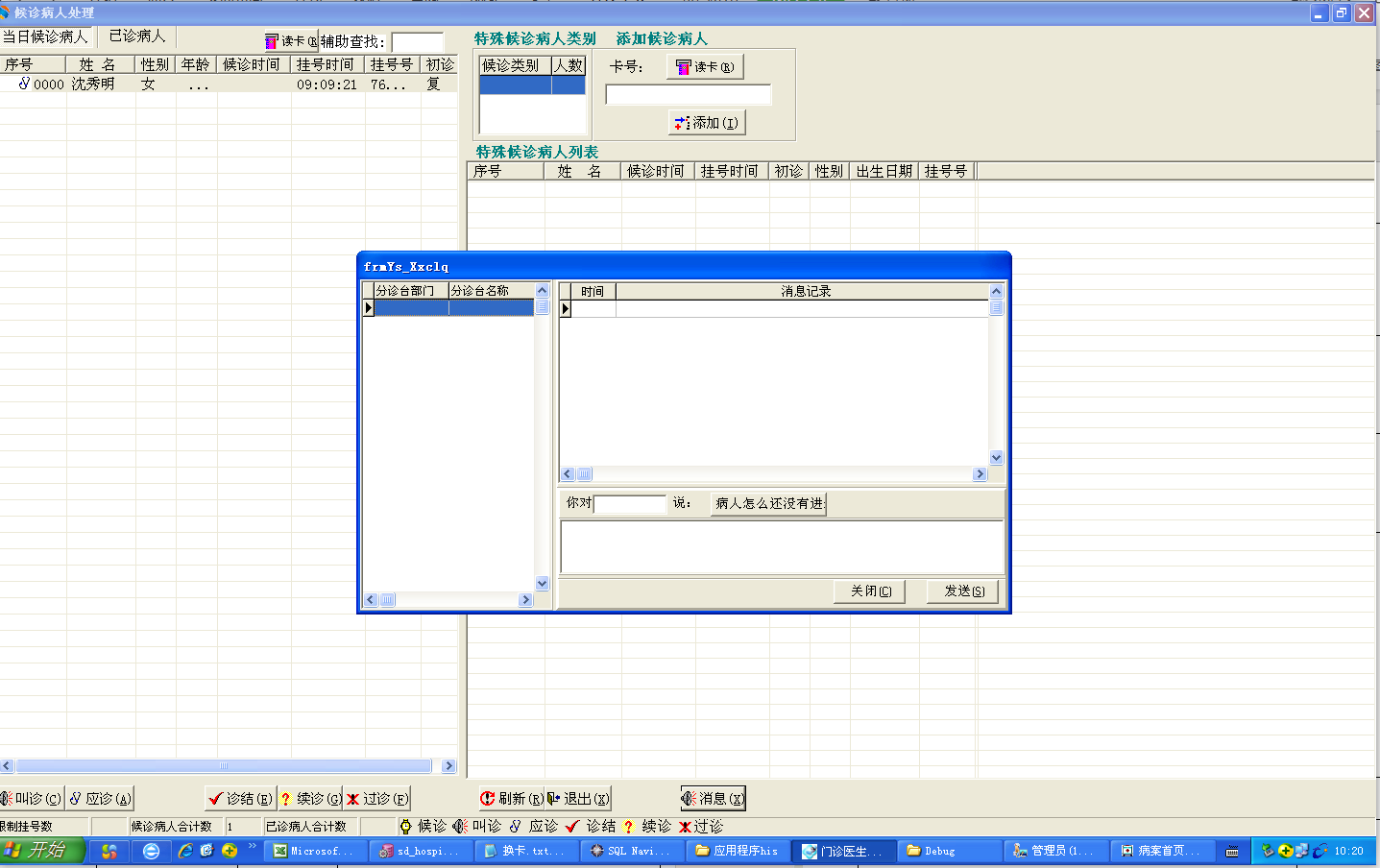Image resolution: width=1380 pixels, height=868 pixels.
Task: Click right arrow of 消息记录 horizontal scrollbar
Action: 980,474
